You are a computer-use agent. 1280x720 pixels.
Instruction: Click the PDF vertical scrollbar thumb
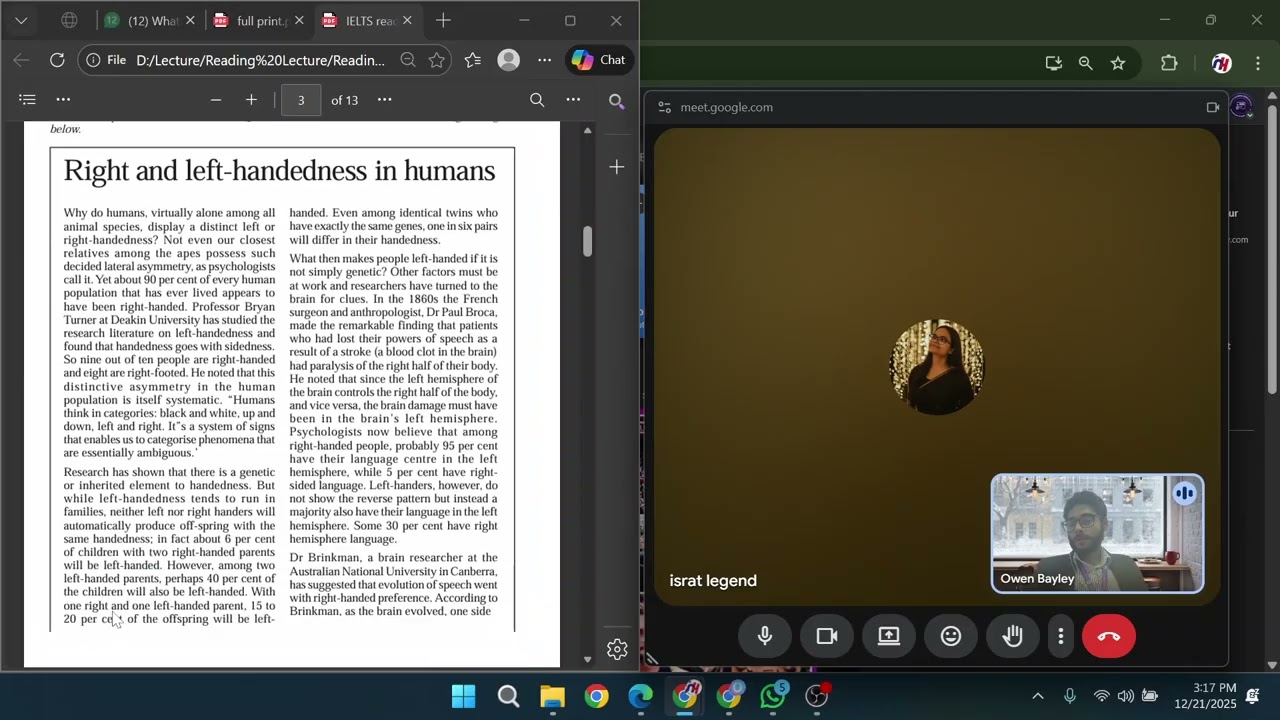[x=587, y=241]
